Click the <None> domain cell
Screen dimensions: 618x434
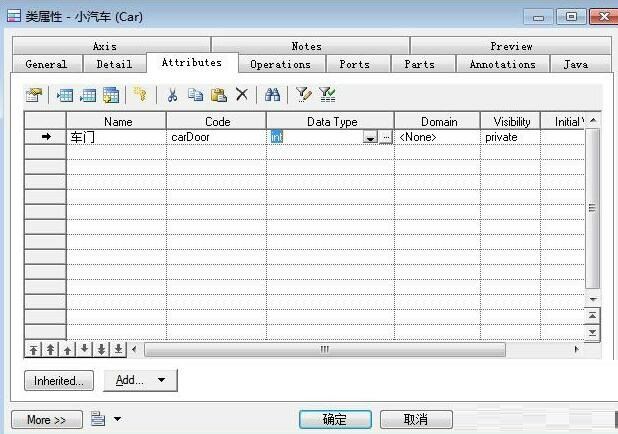(x=437, y=137)
